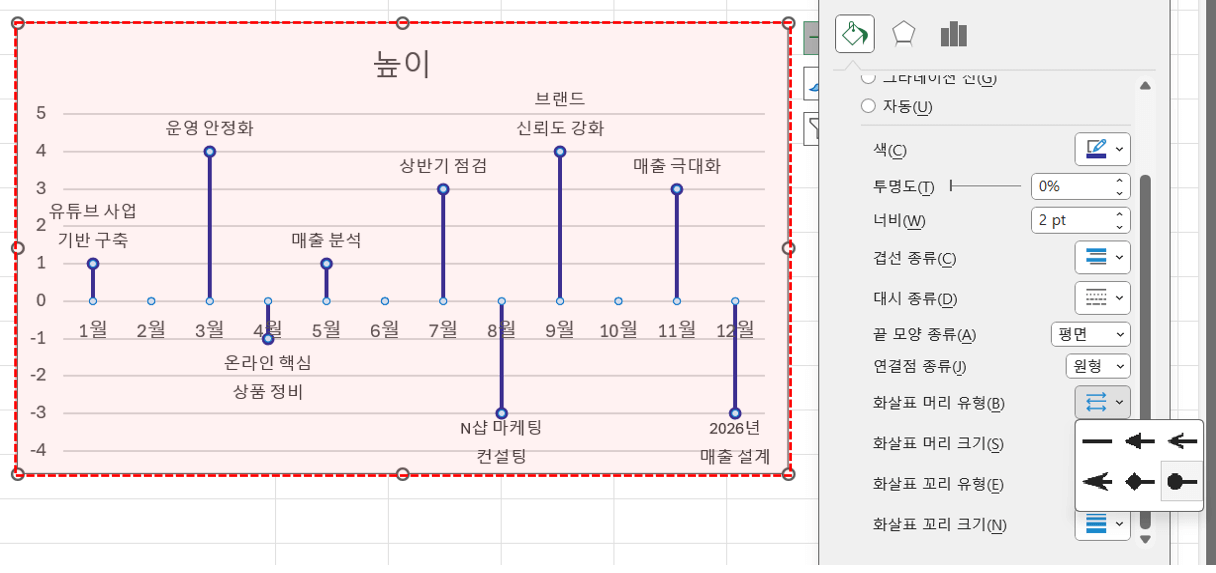The width and height of the screenshot is (1216, 573).
Task: Choose the no-arrow plain line option
Action: [x=1097, y=440]
